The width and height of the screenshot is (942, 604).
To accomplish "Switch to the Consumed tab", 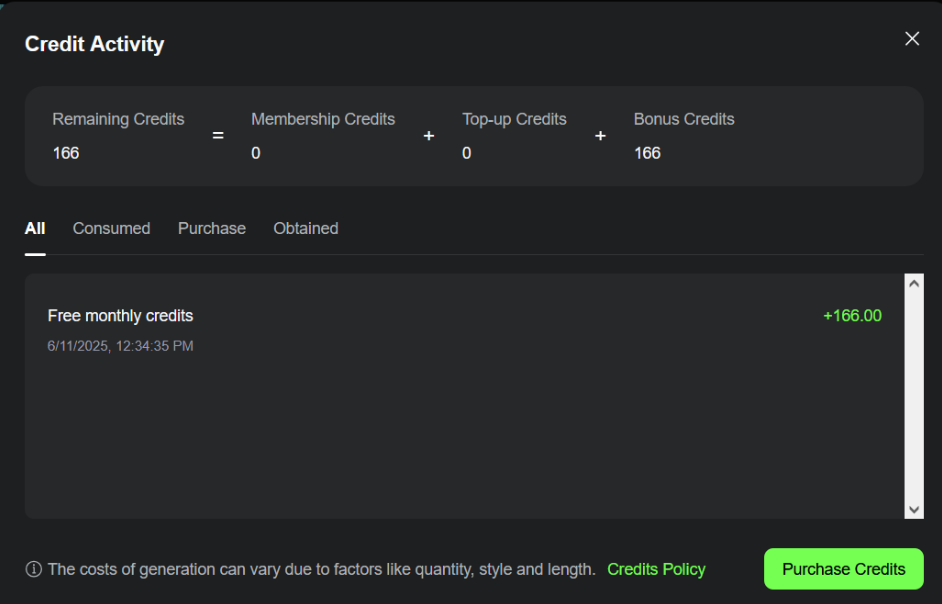I will (x=111, y=228).
